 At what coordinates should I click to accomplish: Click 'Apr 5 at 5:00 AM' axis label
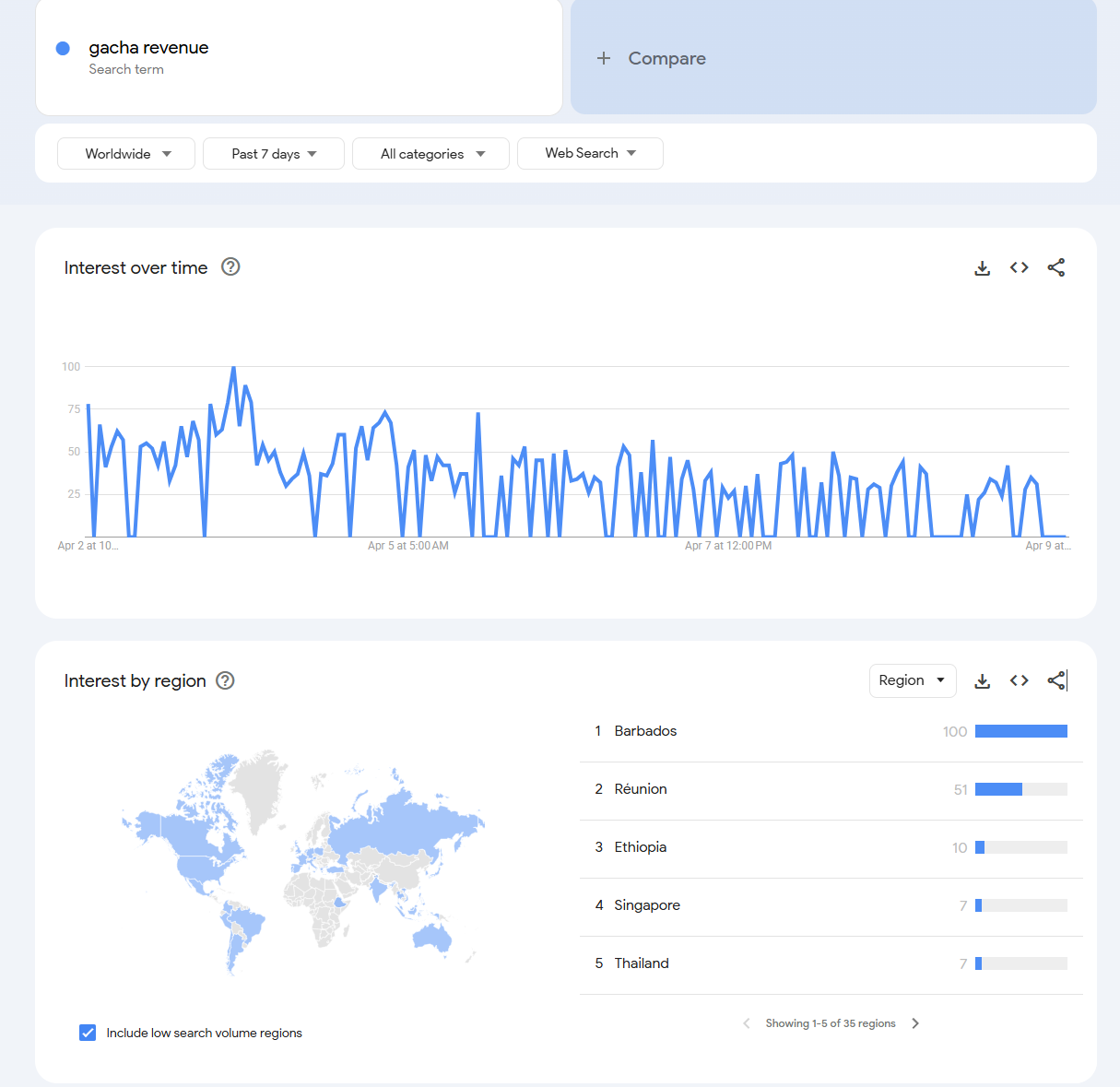408,546
